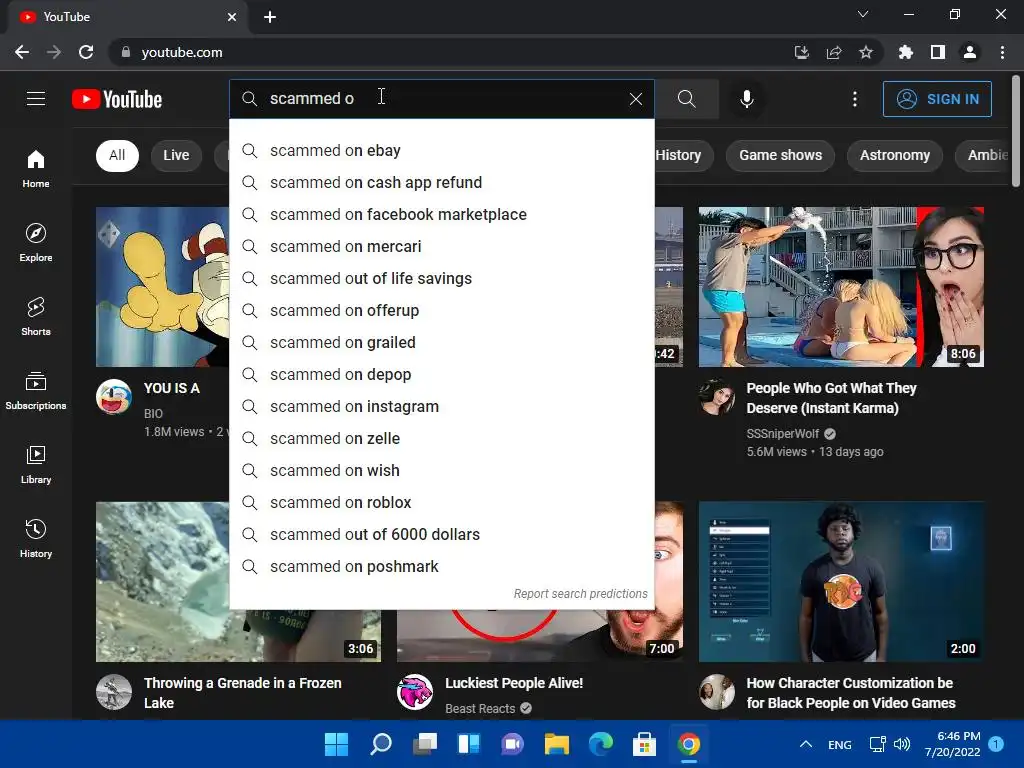The width and height of the screenshot is (1024, 768).
Task: Open Subscriptions in the sidebar
Action: point(36,391)
